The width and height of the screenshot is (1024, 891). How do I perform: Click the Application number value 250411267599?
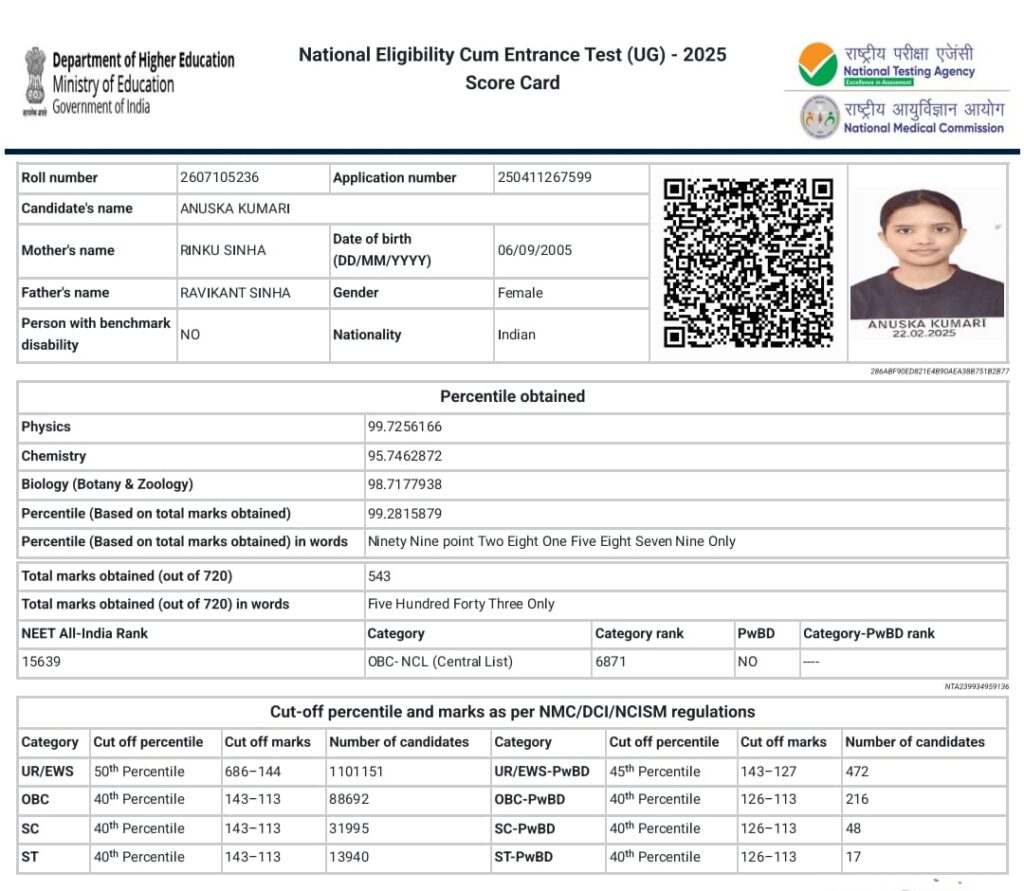tap(544, 177)
